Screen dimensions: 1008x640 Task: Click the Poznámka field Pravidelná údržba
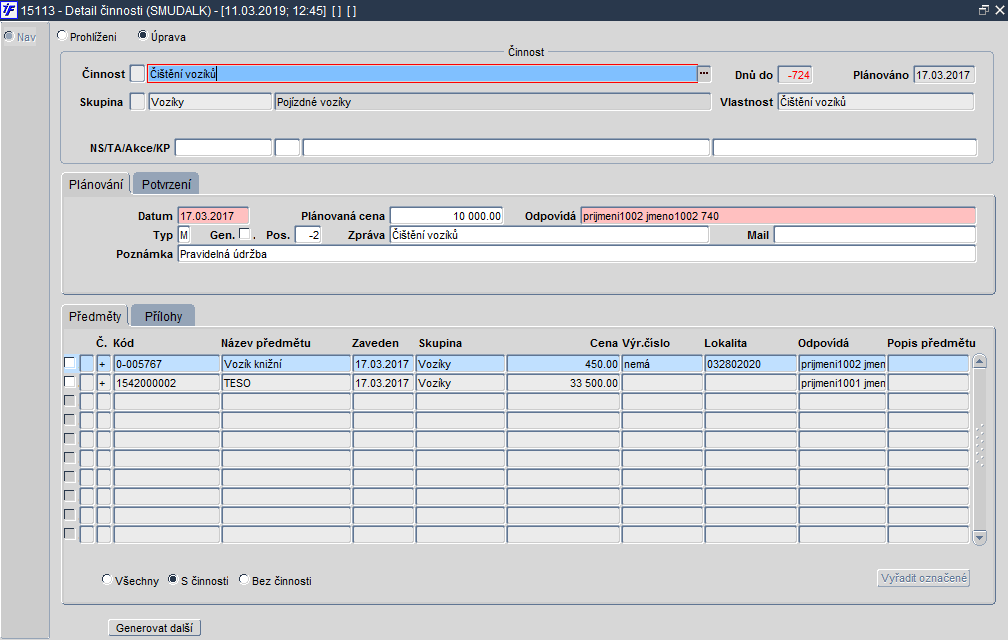tap(577, 254)
